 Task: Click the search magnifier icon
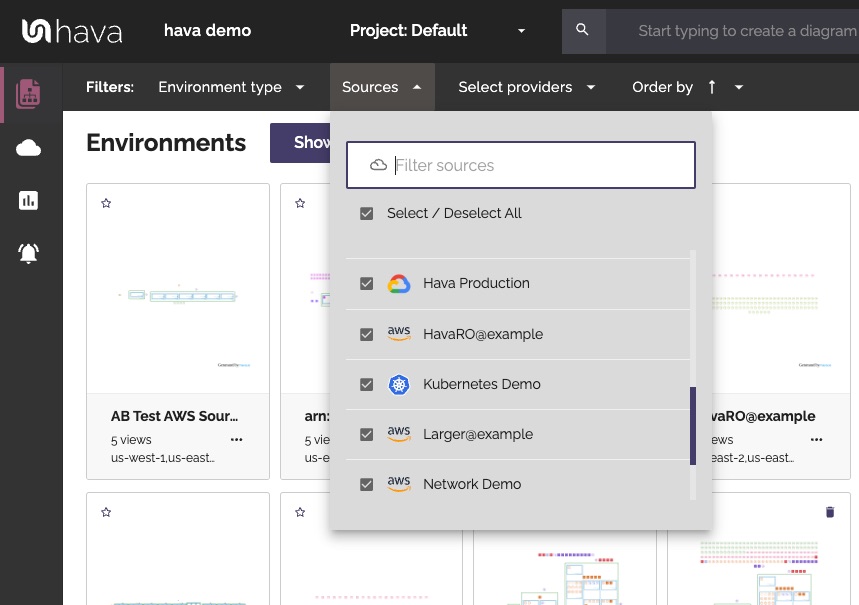[x=583, y=31]
